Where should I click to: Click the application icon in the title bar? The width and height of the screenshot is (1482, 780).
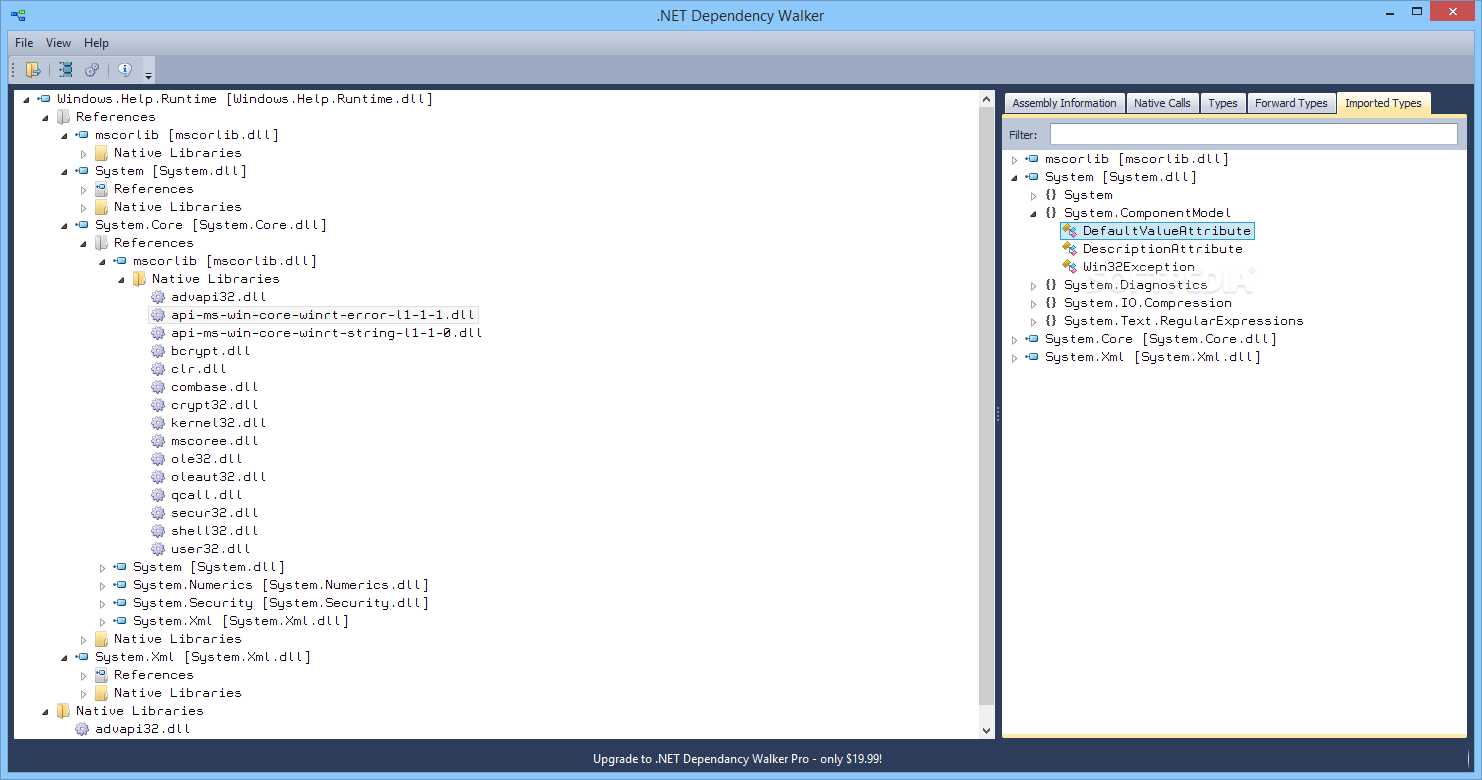[x=19, y=16]
